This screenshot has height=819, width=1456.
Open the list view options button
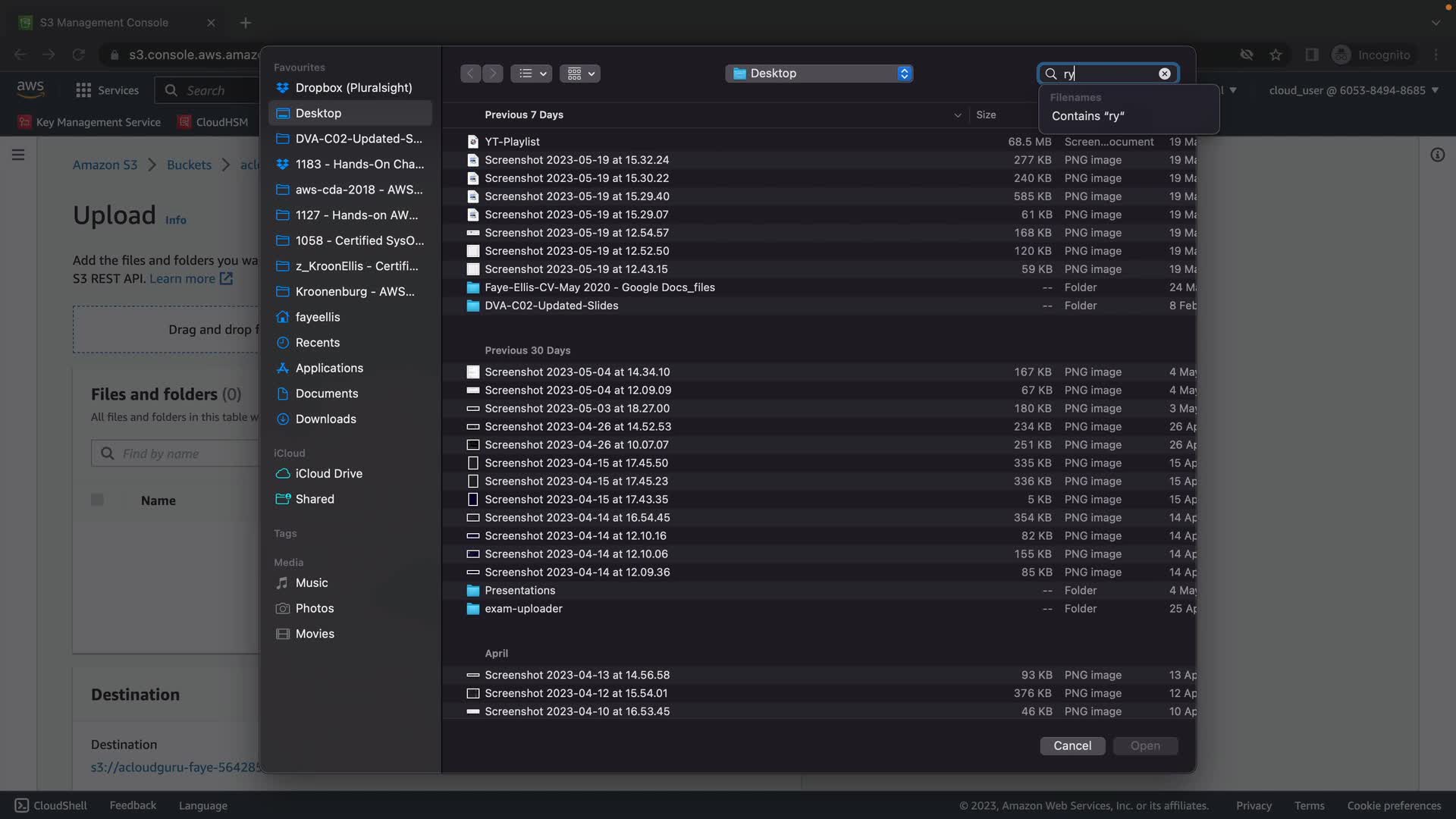tap(531, 74)
